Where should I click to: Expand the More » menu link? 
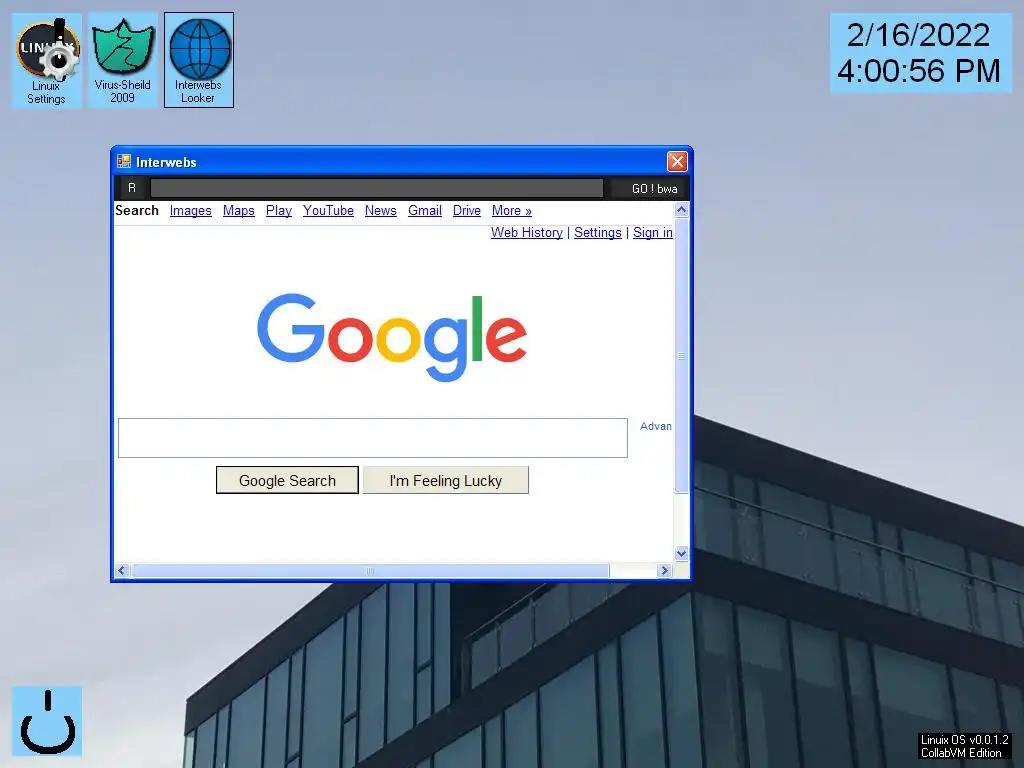point(511,210)
